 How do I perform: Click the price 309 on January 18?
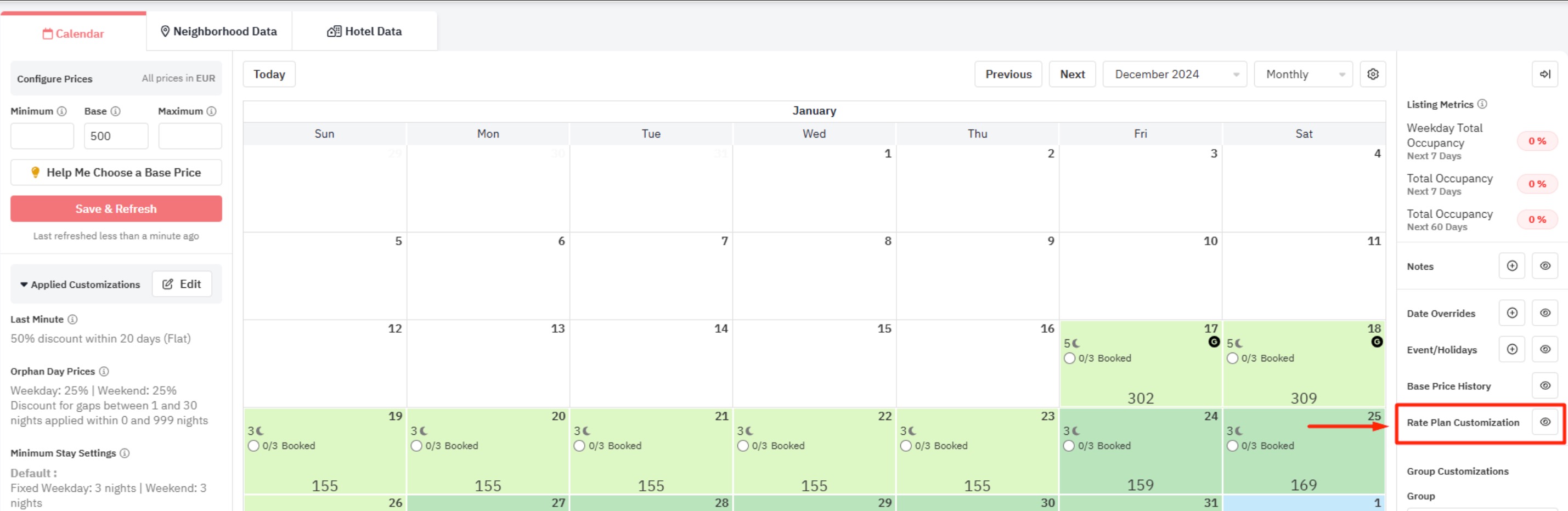(1303, 399)
